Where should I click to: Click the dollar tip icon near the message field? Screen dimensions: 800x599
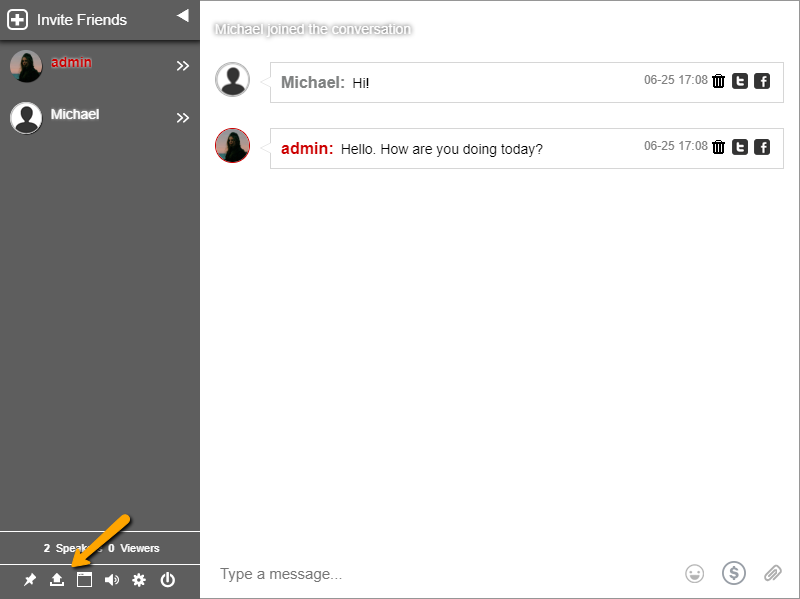coord(733,573)
